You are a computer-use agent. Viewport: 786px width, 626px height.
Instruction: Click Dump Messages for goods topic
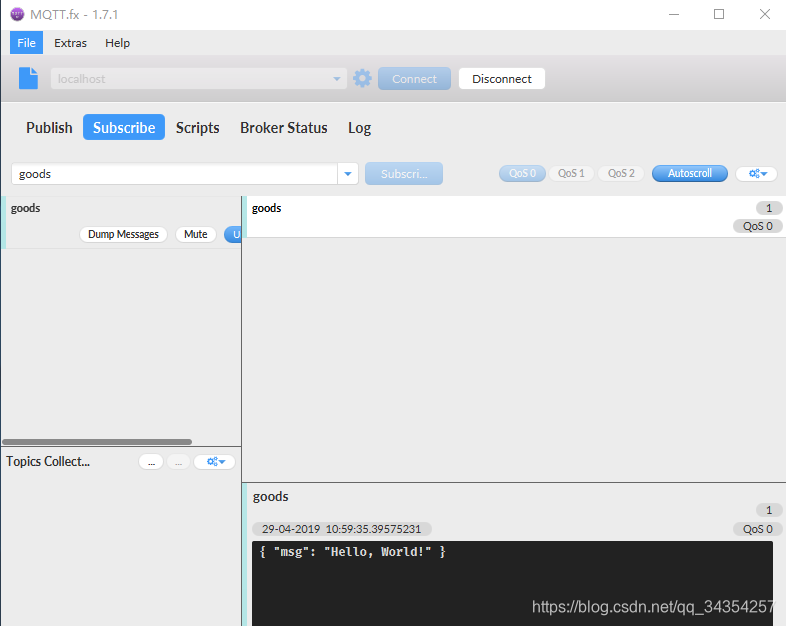tap(123, 235)
